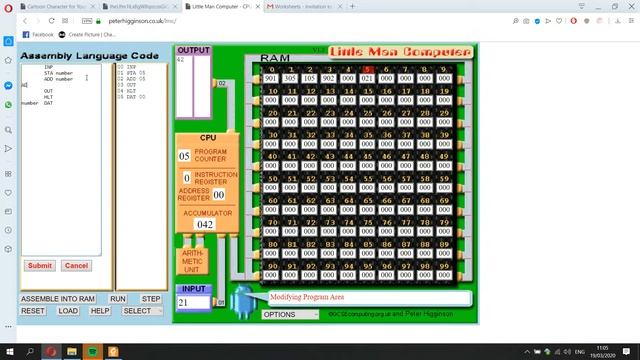The height and width of the screenshot is (360, 640).
Task: Click Submit under the assembly code
Action: [40, 266]
